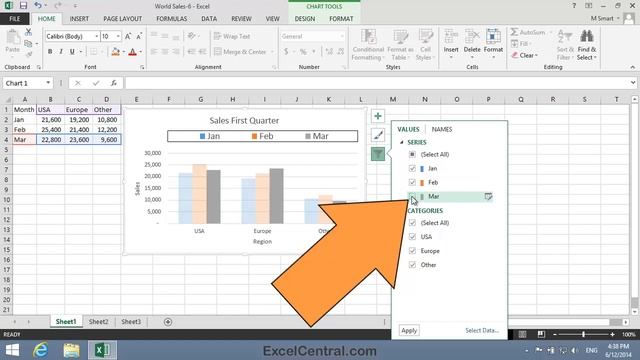The image size is (640, 360).
Task: Open the Chart Tools DESIGN tab
Action: coord(305,19)
